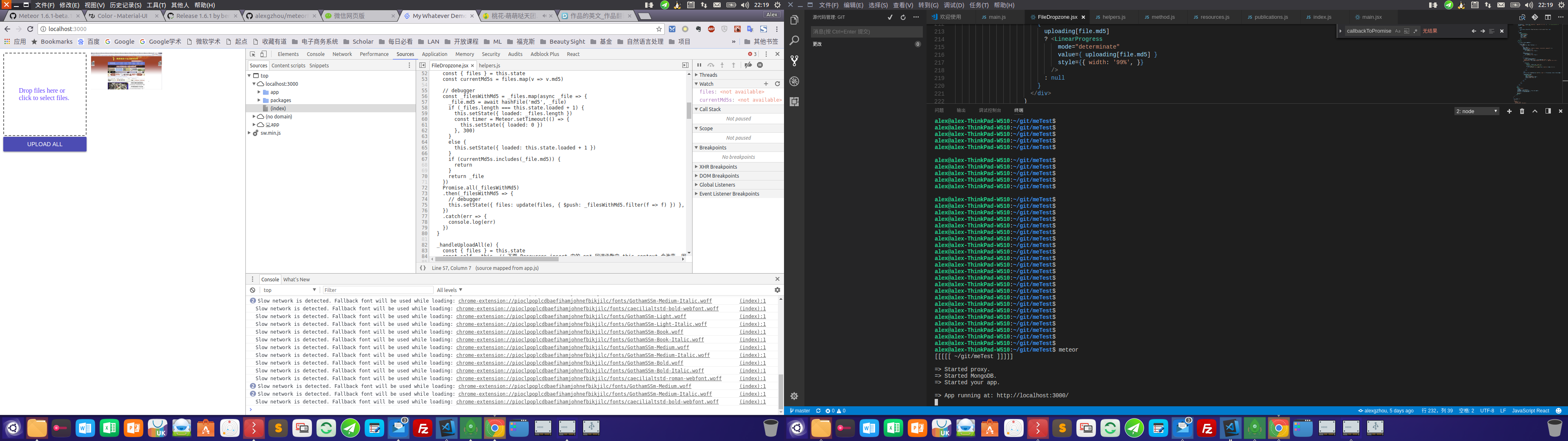Select the Source Control git icon
Viewport: 1568px width, 441px height.
(x=794, y=60)
